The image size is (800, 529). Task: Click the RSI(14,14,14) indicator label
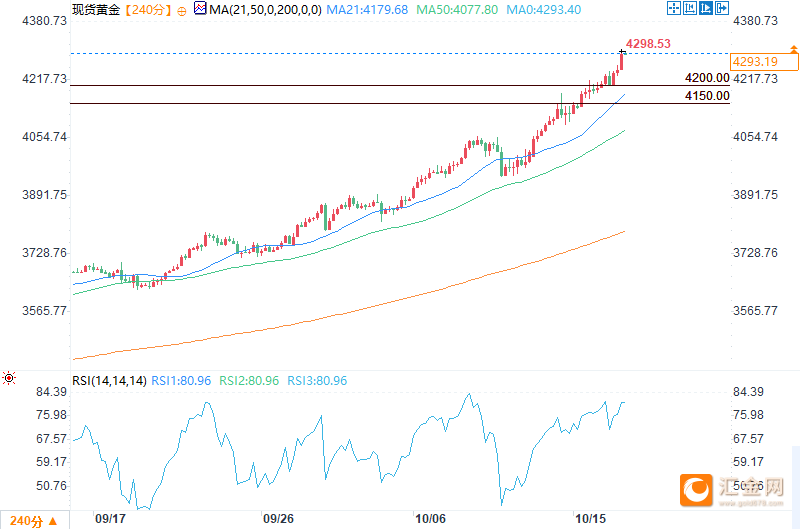pos(110,381)
